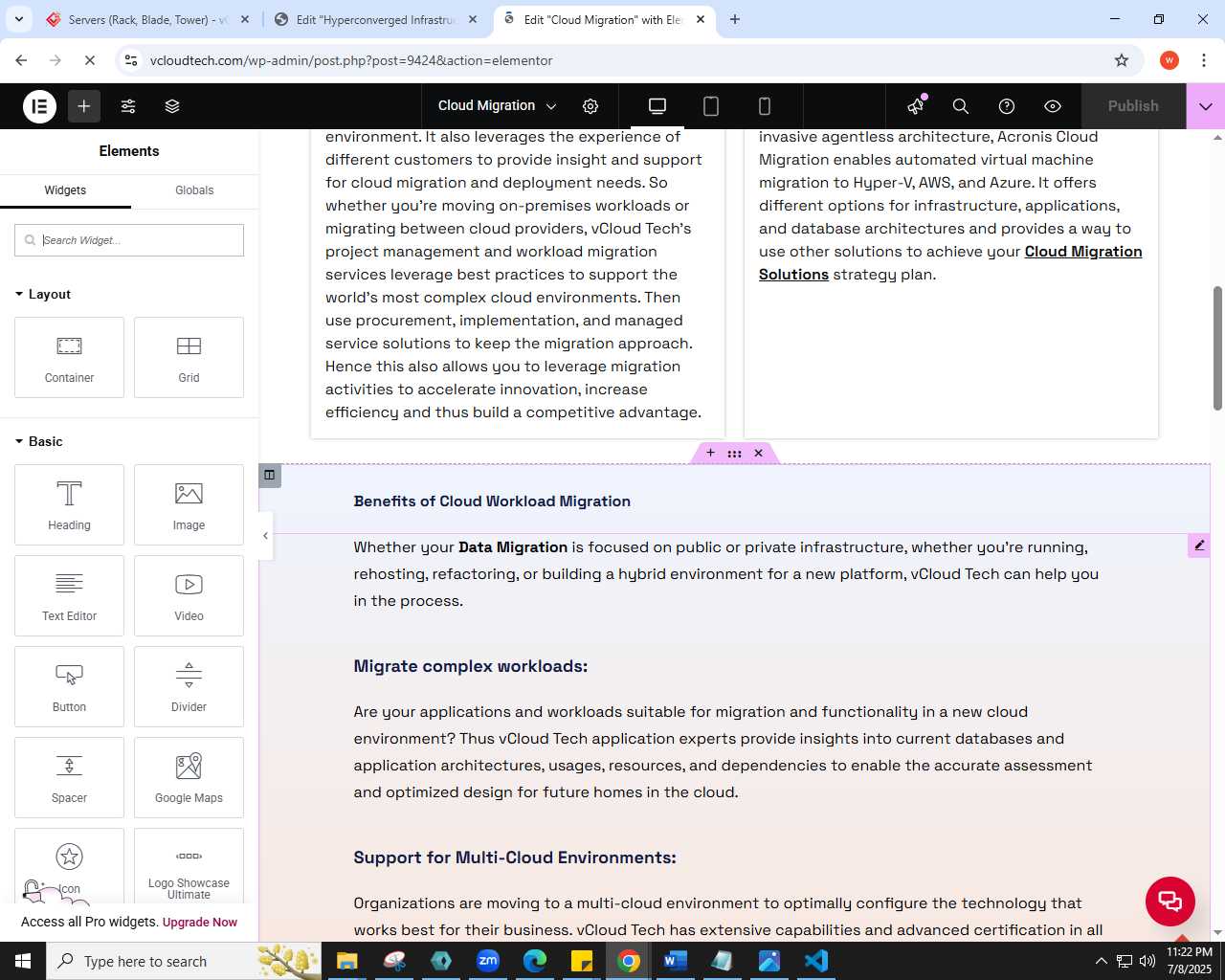
Task: Open the Finder search icon
Action: (961, 106)
